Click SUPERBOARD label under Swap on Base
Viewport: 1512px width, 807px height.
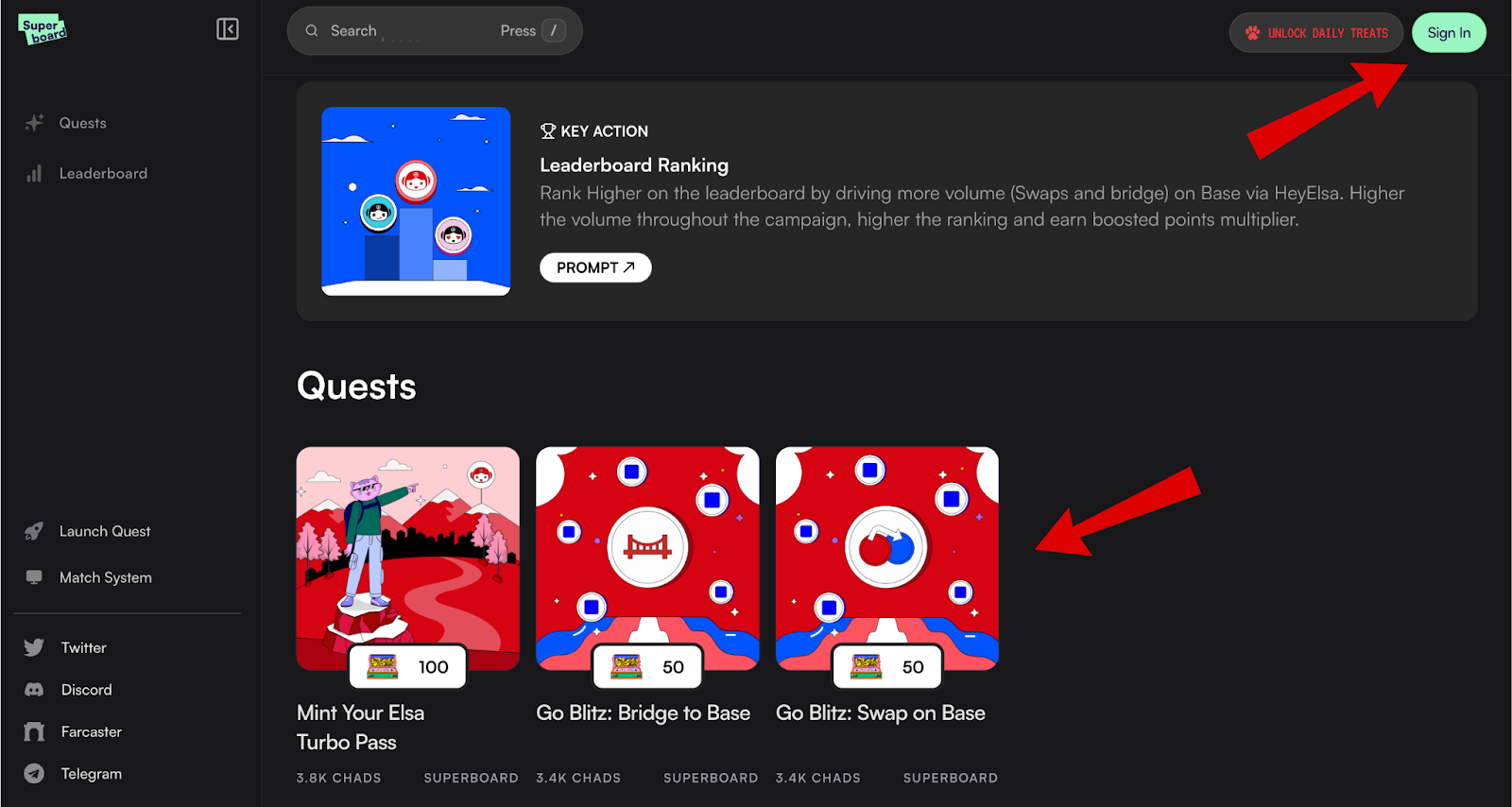click(951, 778)
